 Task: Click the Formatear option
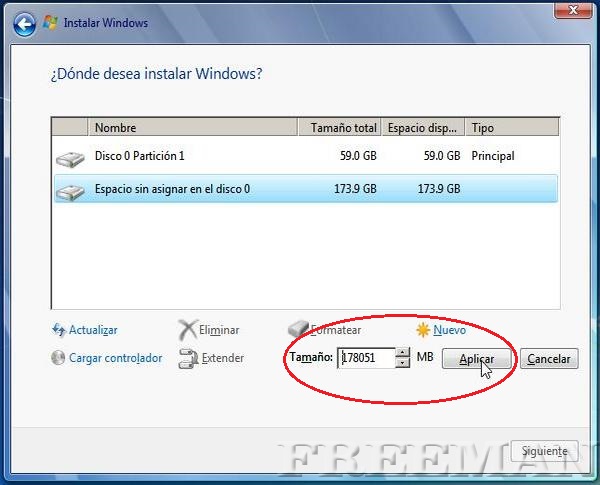click(336, 330)
